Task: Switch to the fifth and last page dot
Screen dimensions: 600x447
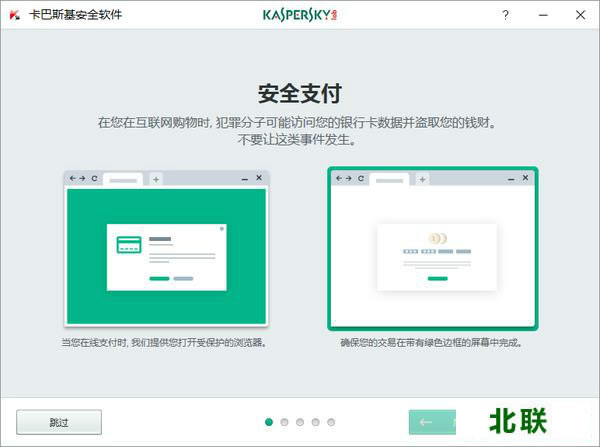Action: point(331,422)
